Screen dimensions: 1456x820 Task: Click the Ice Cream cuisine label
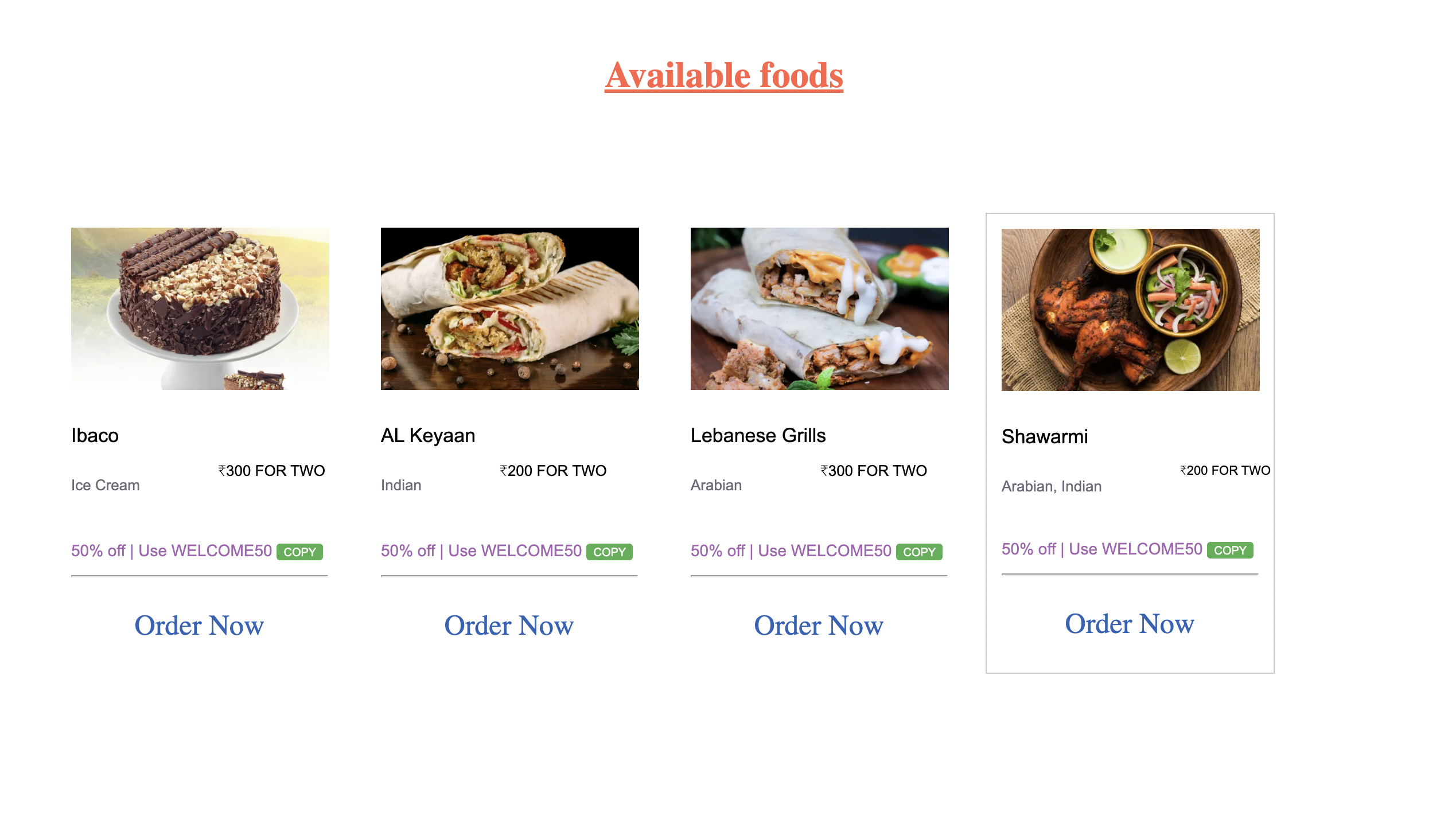105,485
